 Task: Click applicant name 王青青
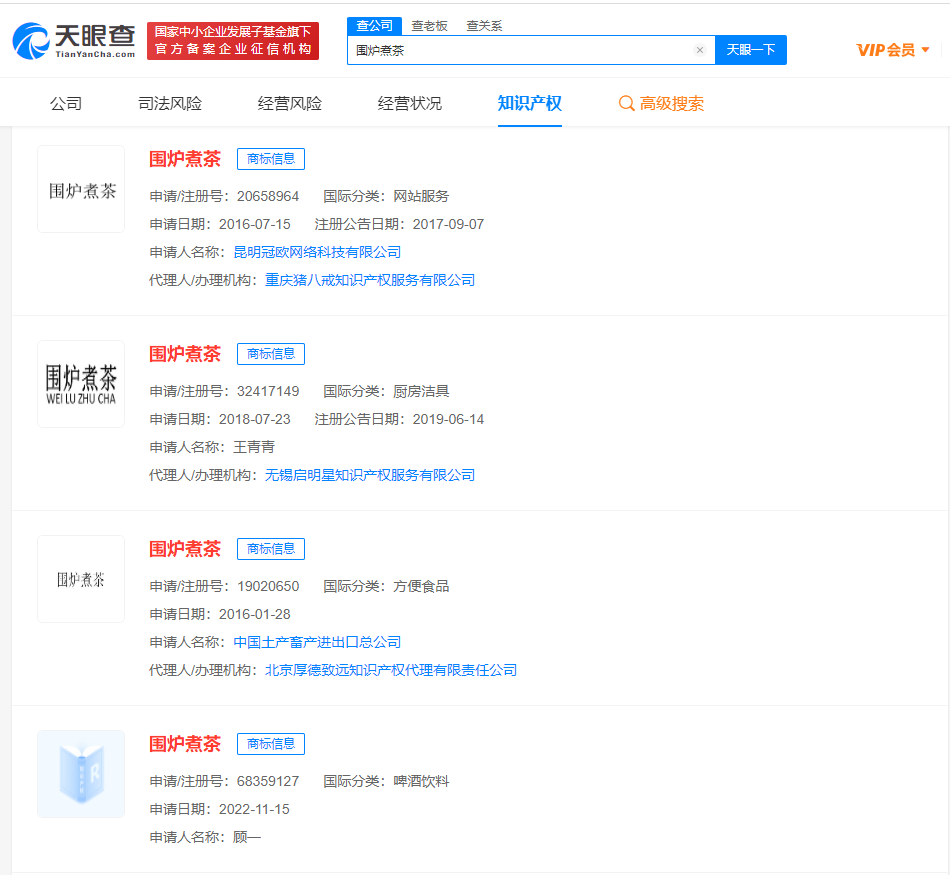254,448
